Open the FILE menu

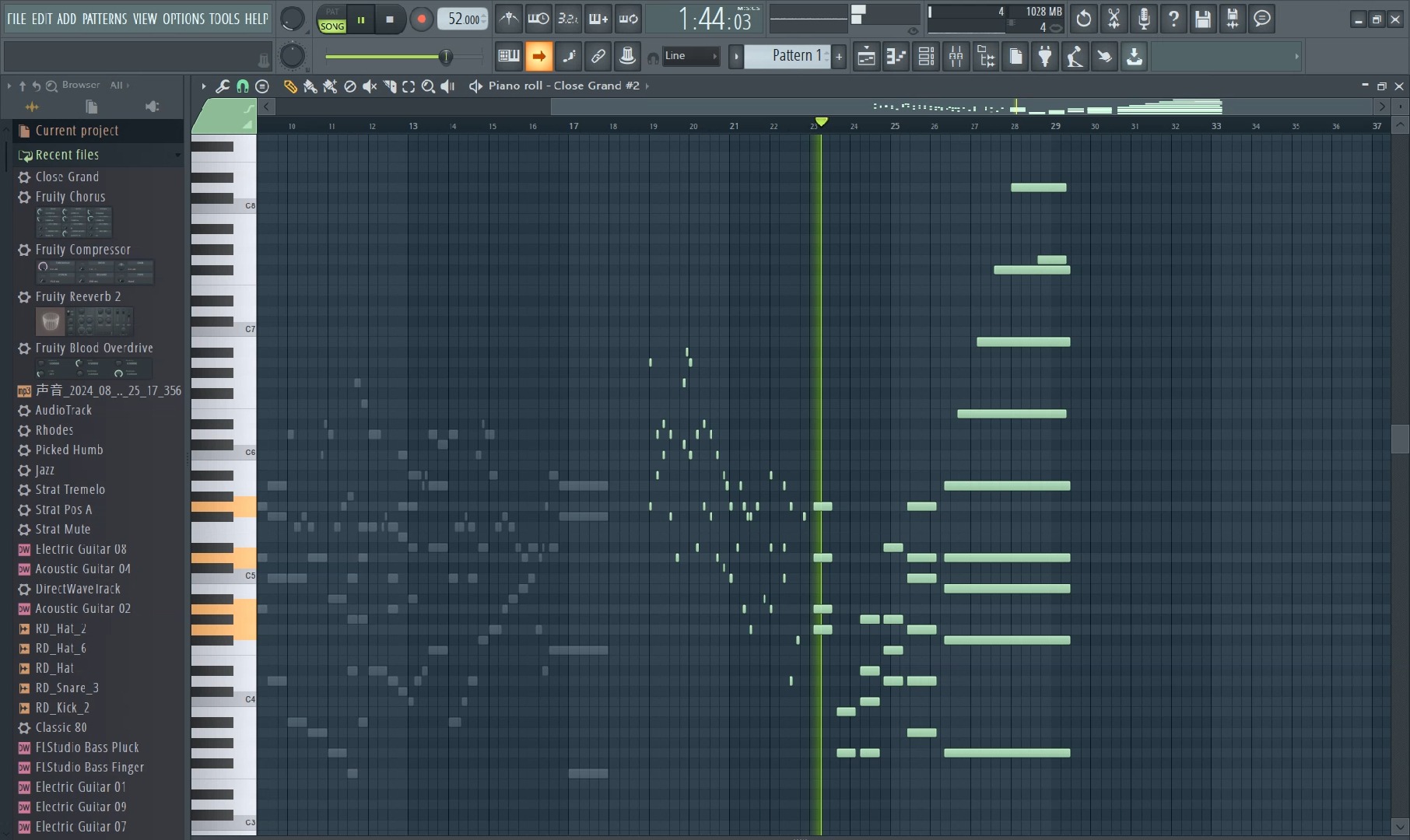[x=16, y=19]
